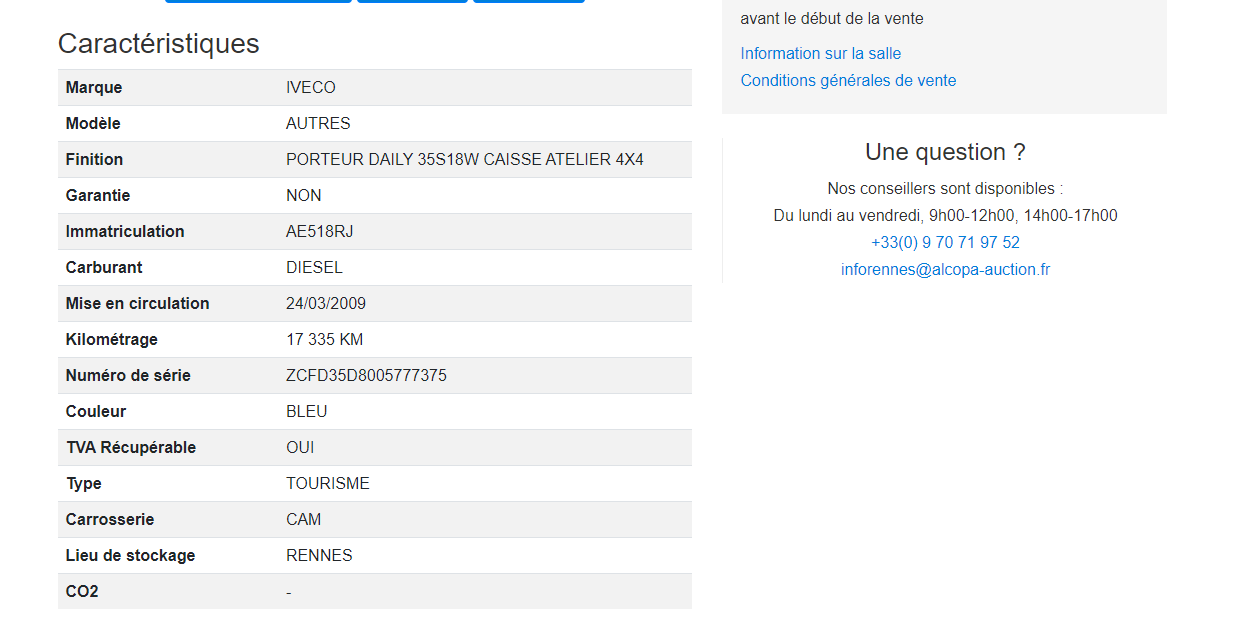This screenshot has height=621, width=1235.
Task: Click the Lieu de stockage label
Action: [130, 556]
